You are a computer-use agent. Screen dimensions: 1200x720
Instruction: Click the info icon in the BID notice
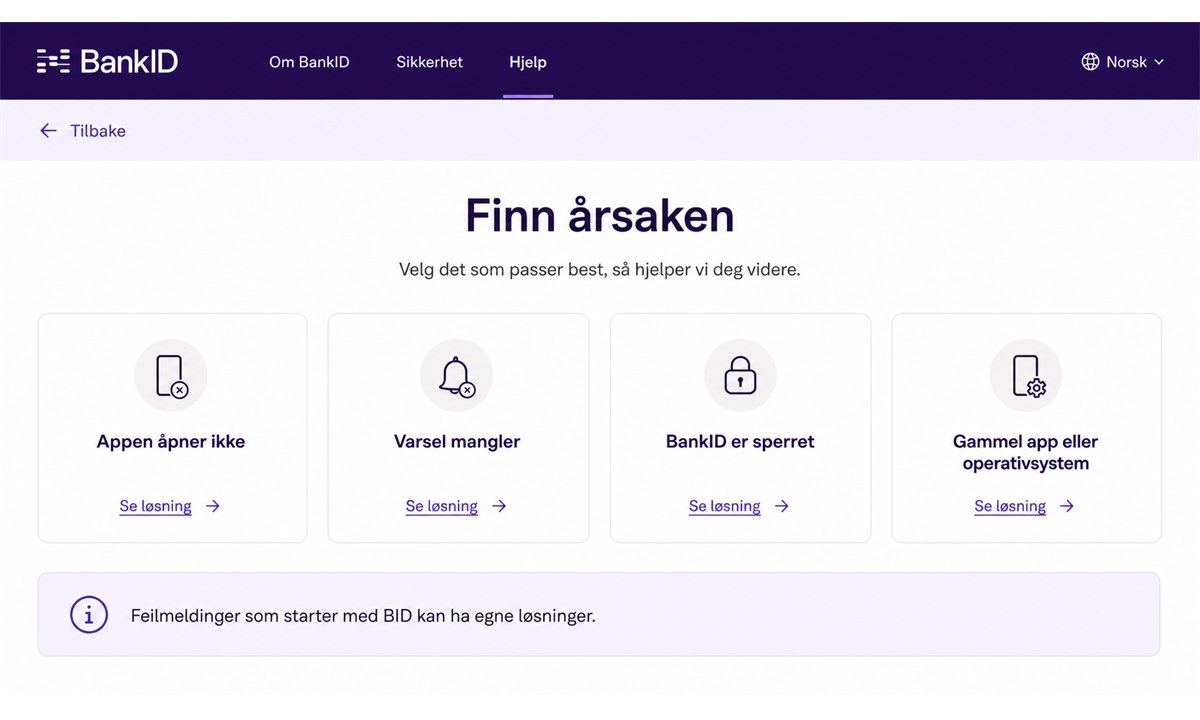(x=89, y=614)
